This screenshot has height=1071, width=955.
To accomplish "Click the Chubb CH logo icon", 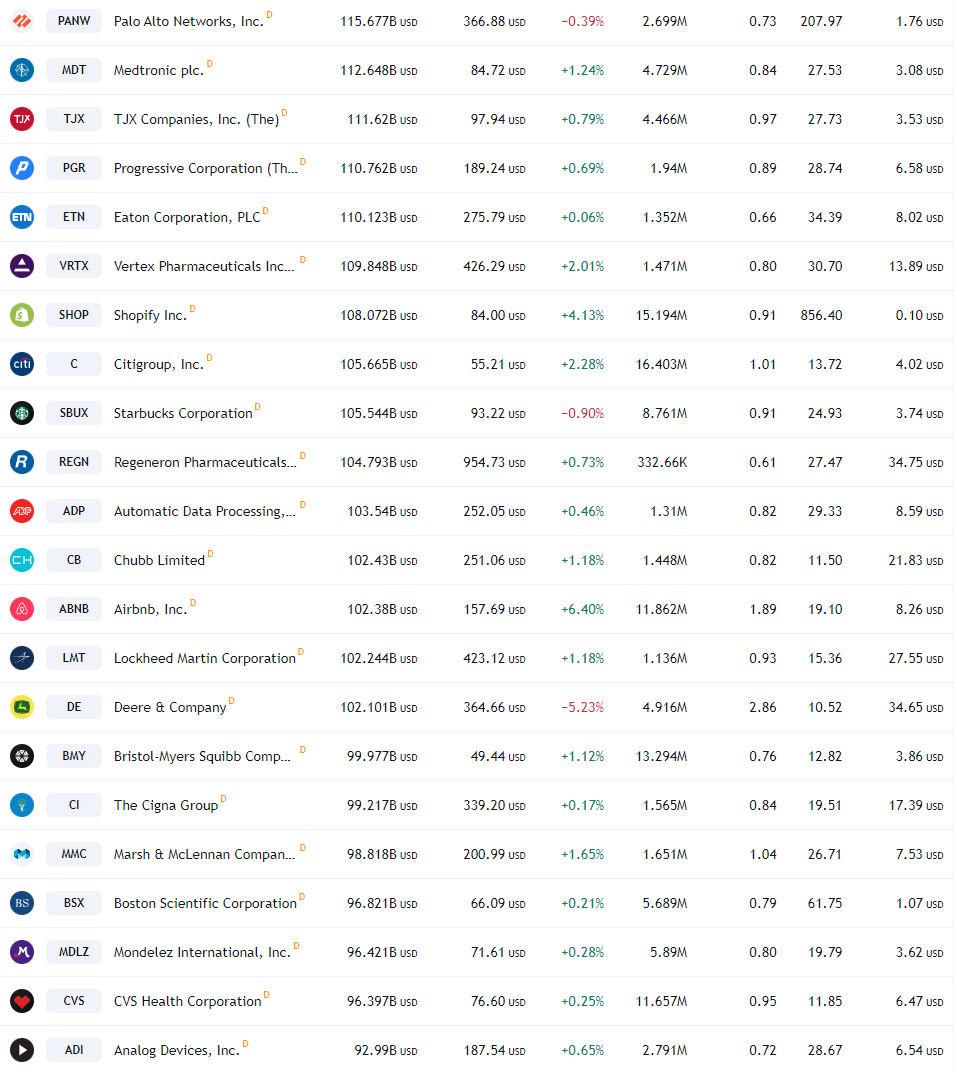I will click(x=22, y=560).
